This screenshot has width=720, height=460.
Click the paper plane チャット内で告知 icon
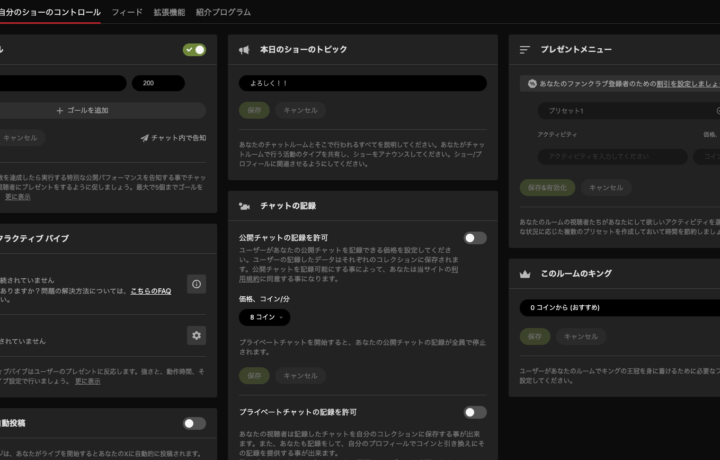pos(145,138)
